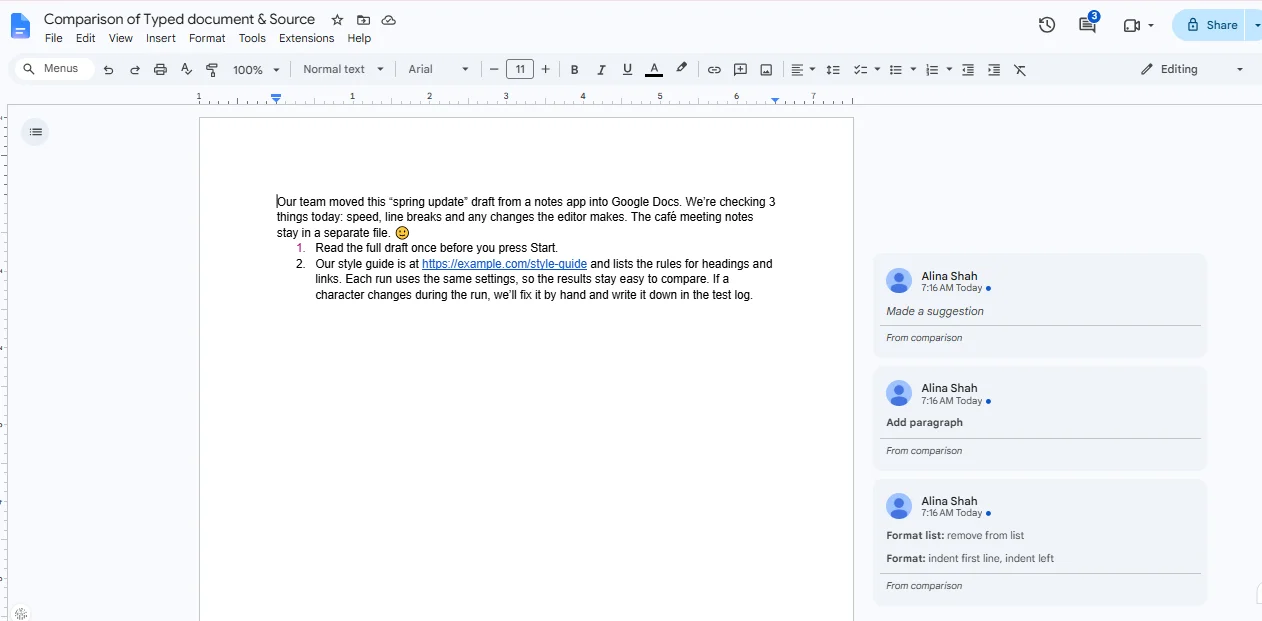This screenshot has width=1262, height=621.
Task: Select the "Add paragraph" suggestion card
Action: [1040, 418]
